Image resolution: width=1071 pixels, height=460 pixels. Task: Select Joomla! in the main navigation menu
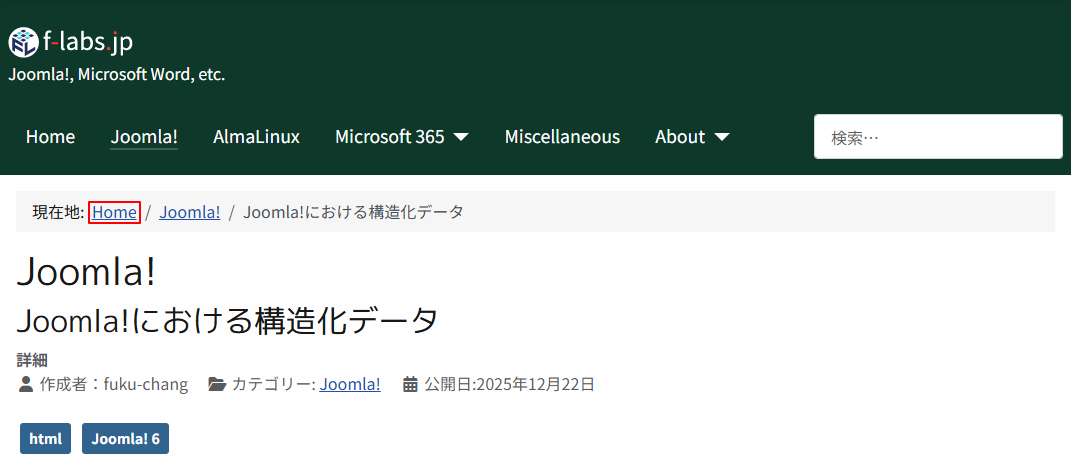click(x=144, y=137)
